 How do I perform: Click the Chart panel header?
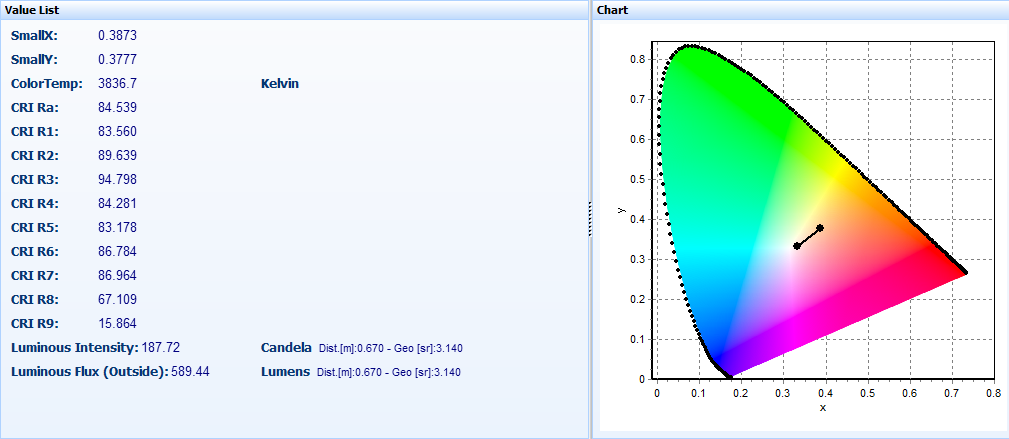coord(612,9)
